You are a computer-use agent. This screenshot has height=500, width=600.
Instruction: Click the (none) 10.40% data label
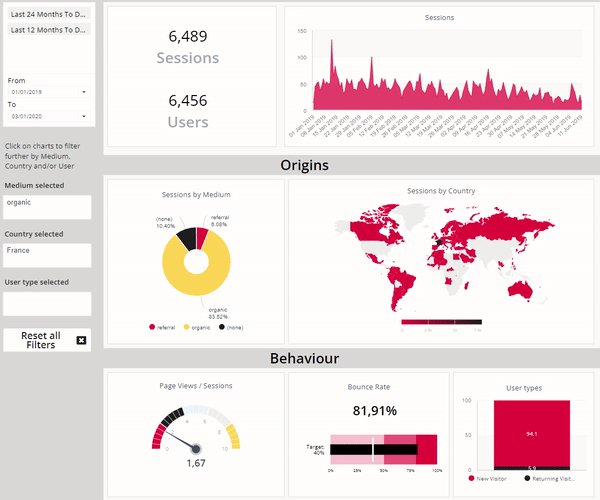tap(165, 222)
